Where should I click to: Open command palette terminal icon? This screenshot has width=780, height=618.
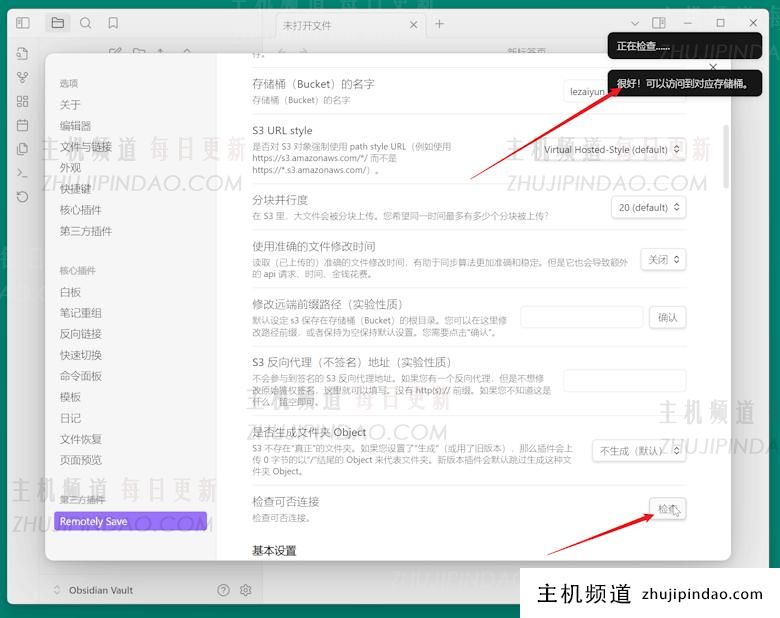(22, 173)
